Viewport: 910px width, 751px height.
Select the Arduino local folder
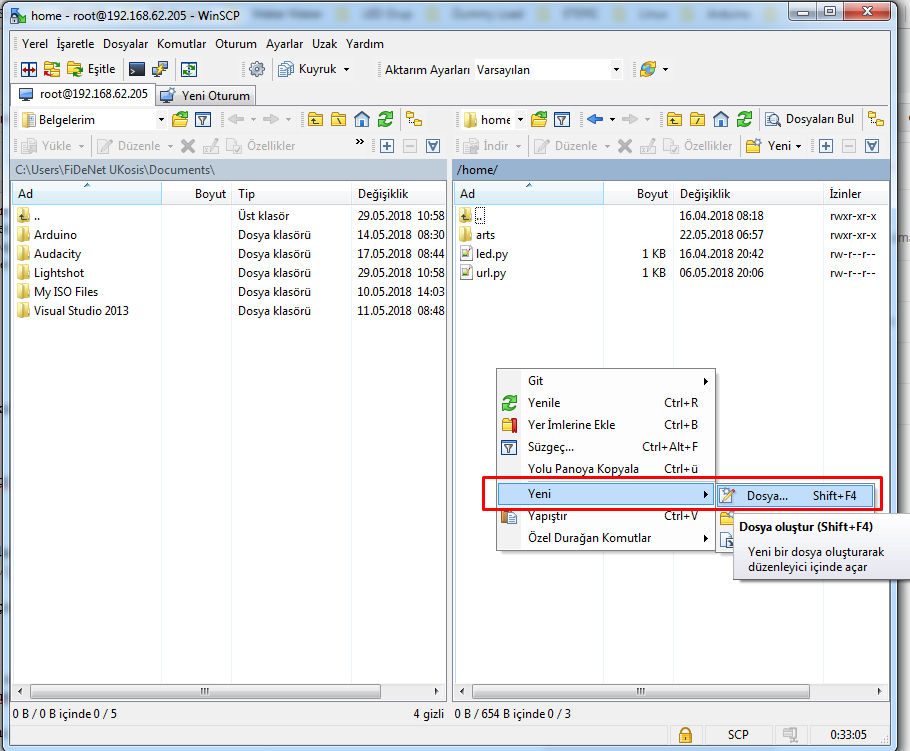tap(55, 235)
